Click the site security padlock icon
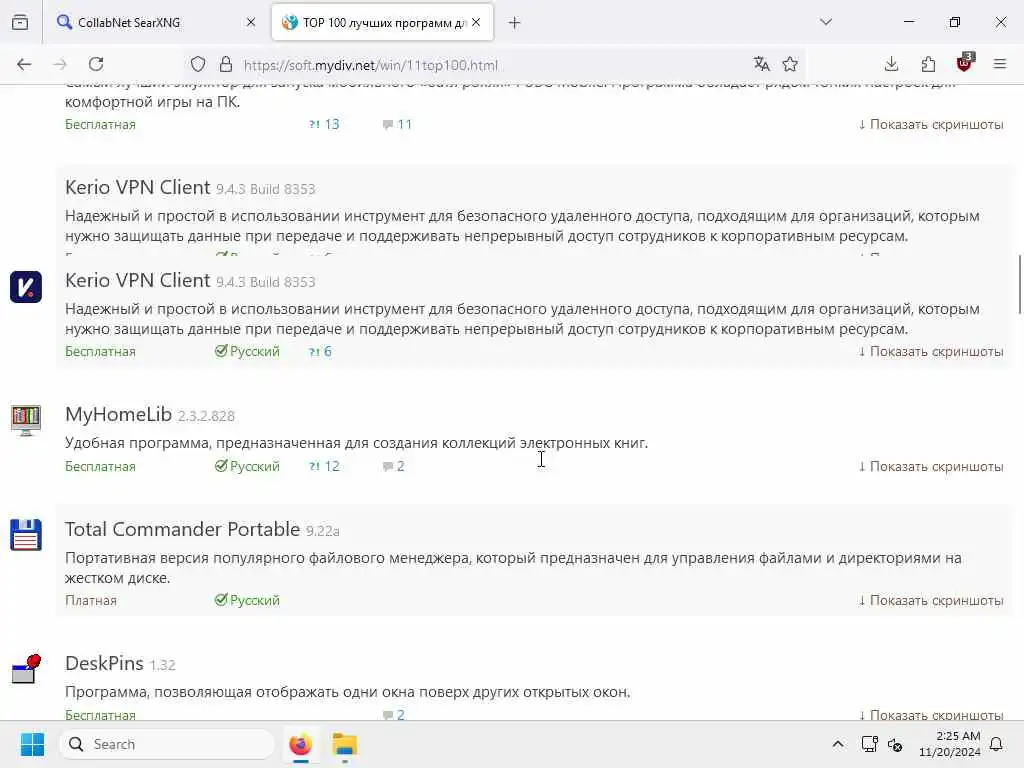The image size is (1024, 768). 226,64
